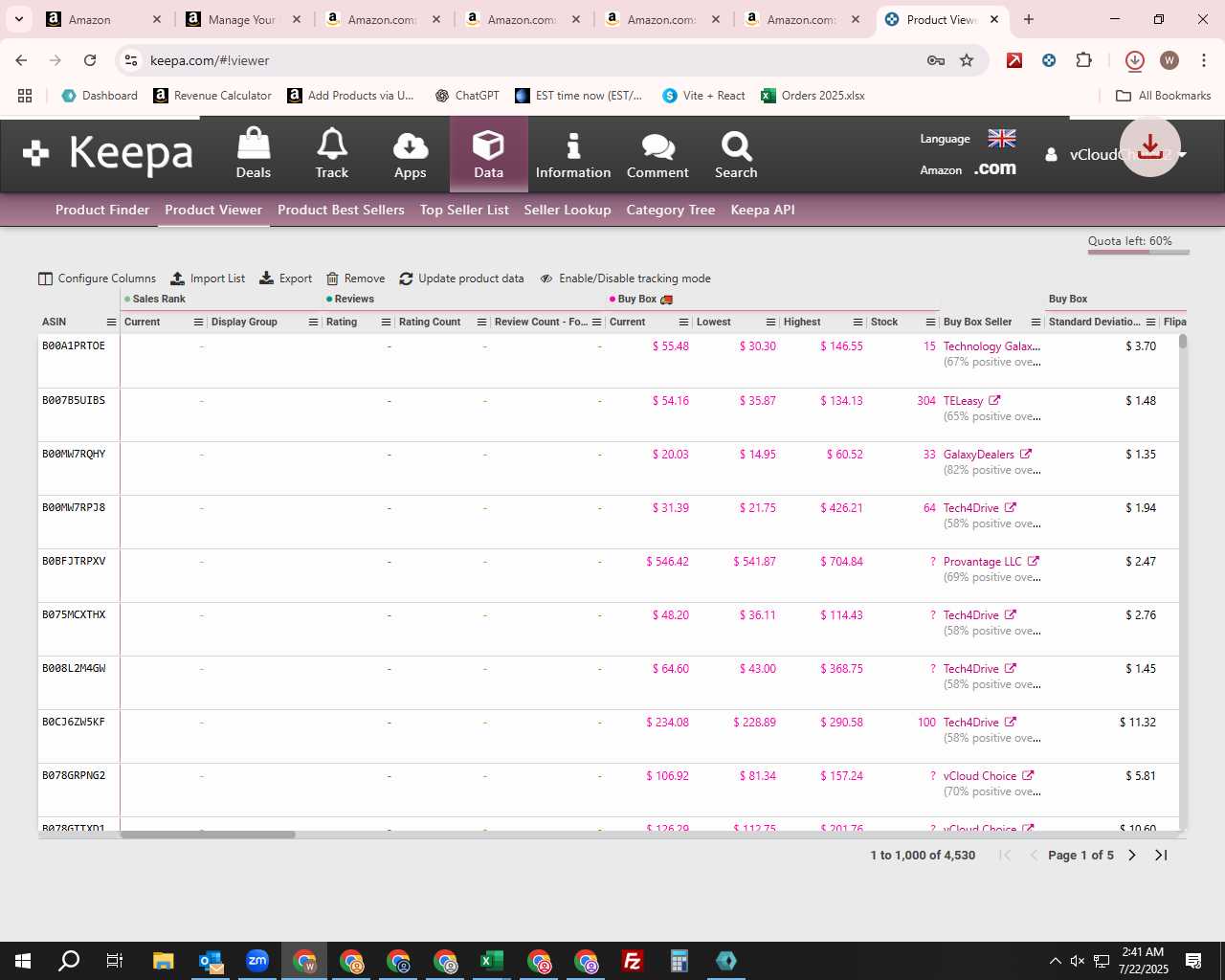Open external link icon in the B078GRPNG2 row
Image resolution: width=1225 pixels, height=980 pixels.
tap(1028, 776)
